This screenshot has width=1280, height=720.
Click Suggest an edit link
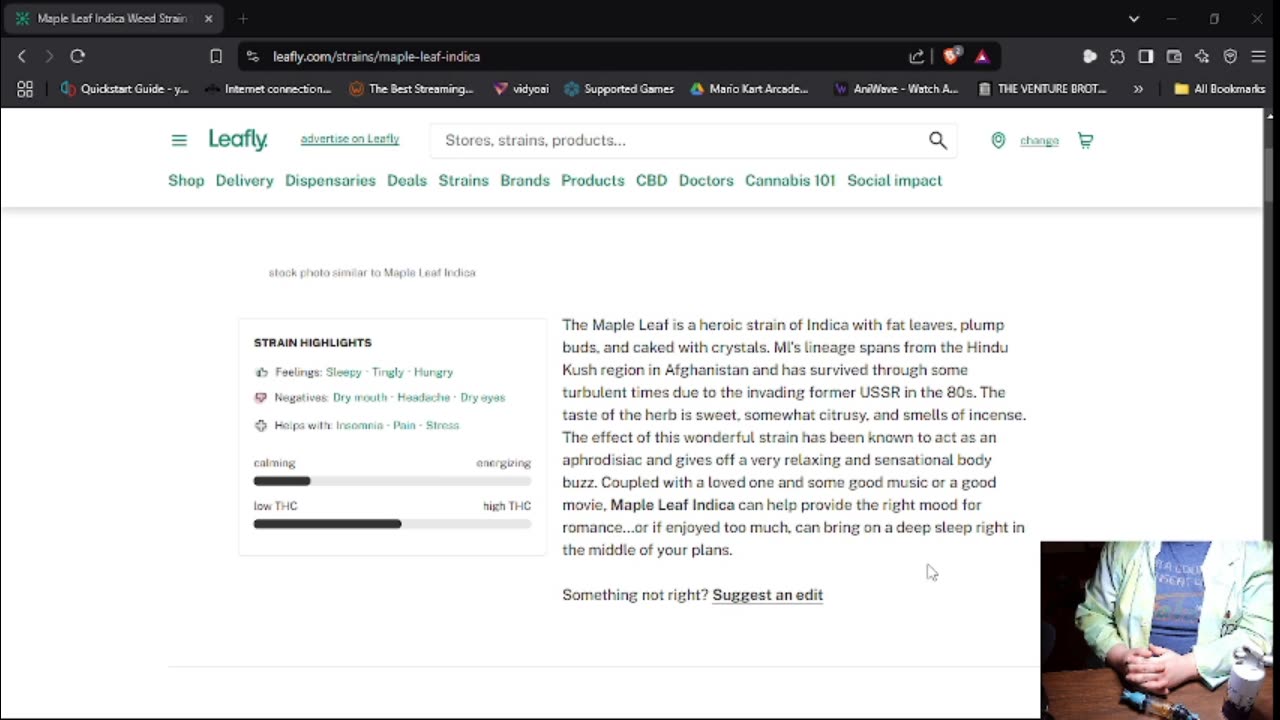pyautogui.click(x=768, y=595)
